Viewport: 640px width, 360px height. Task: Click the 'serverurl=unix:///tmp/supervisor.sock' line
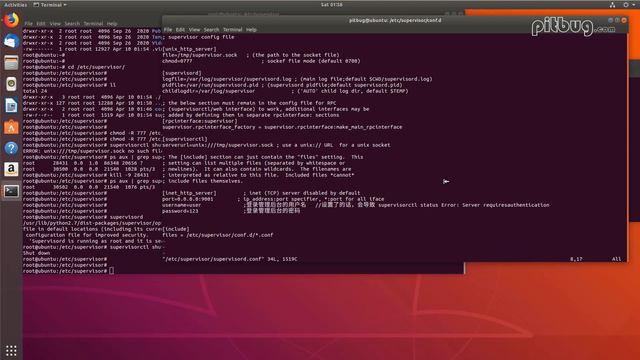(x=276, y=145)
